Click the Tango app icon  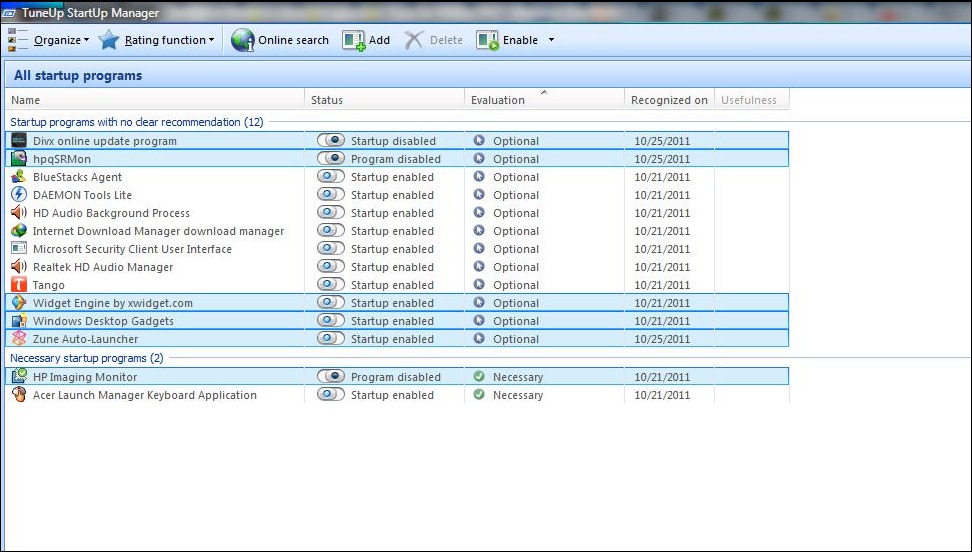pos(19,284)
